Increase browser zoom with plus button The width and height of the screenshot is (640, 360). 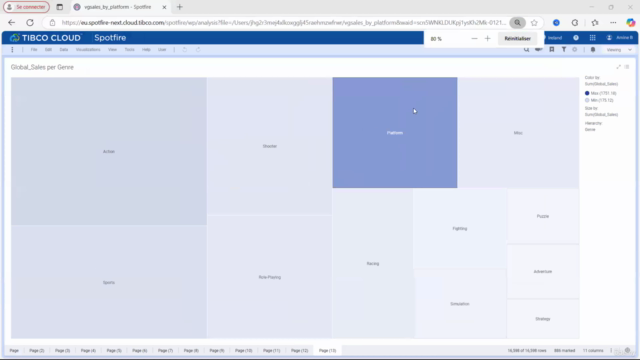click(487, 38)
